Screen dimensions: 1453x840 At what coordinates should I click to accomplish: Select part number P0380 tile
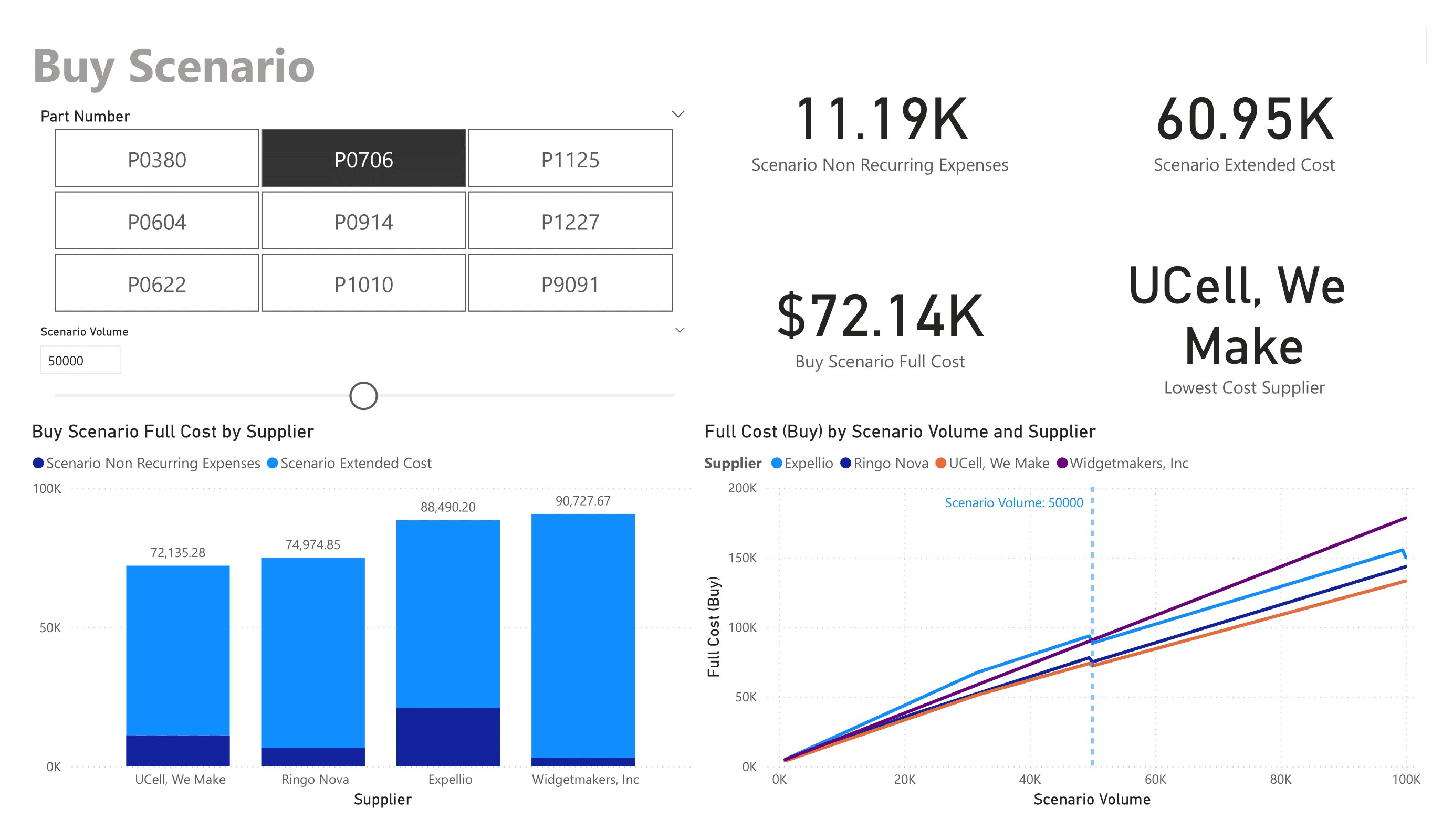click(x=157, y=159)
